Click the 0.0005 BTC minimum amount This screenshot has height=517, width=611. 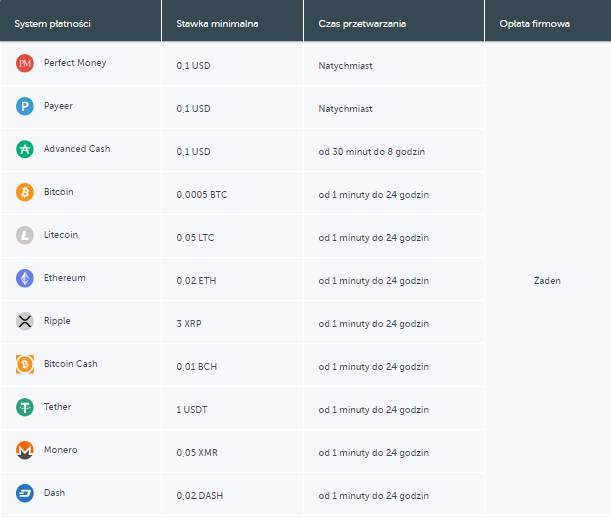(201, 195)
